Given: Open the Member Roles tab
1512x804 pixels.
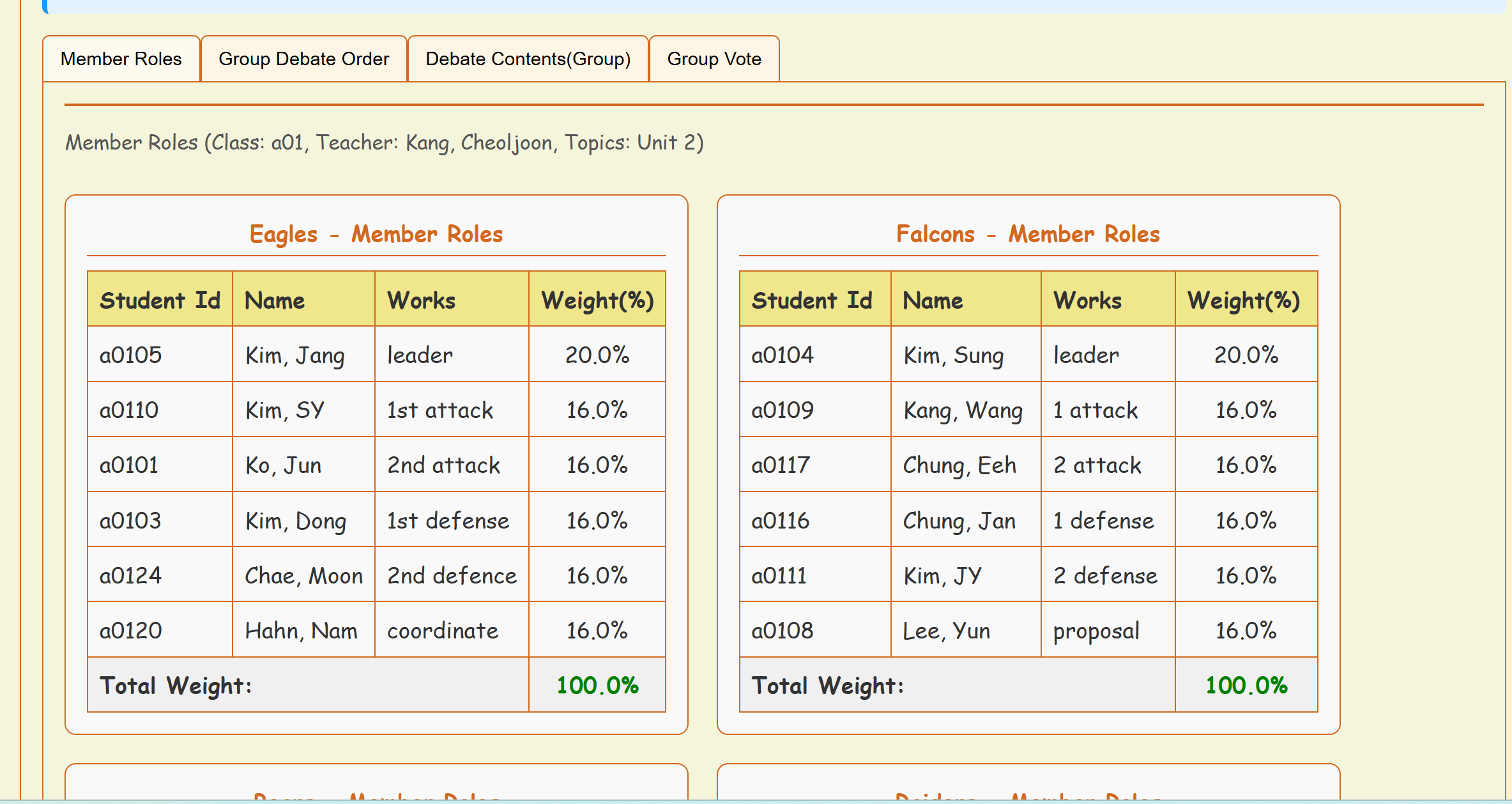Looking at the screenshot, I should pyautogui.click(x=121, y=59).
